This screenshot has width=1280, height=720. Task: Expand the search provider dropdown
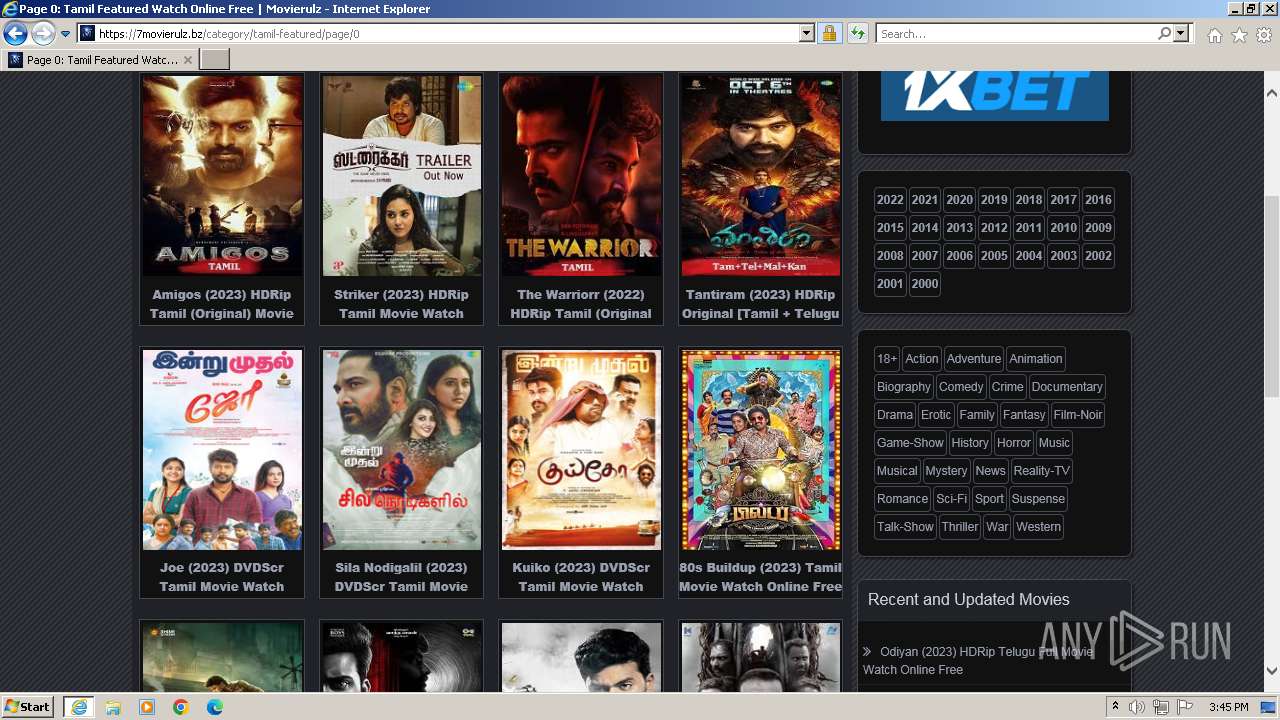point(1181,34)
